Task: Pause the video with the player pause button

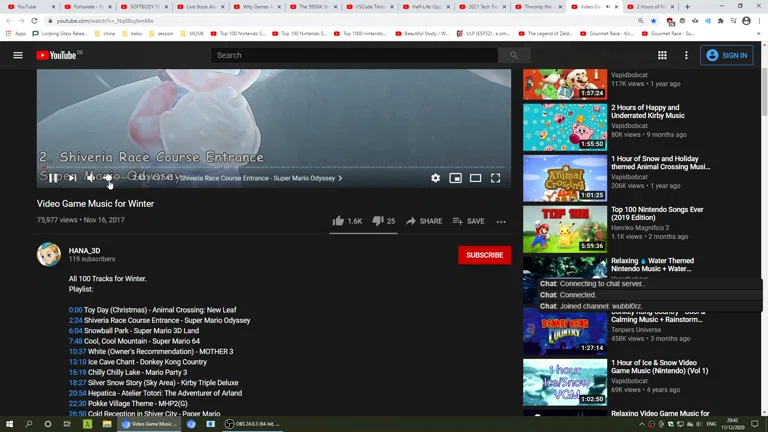Action: coord(53,178)
